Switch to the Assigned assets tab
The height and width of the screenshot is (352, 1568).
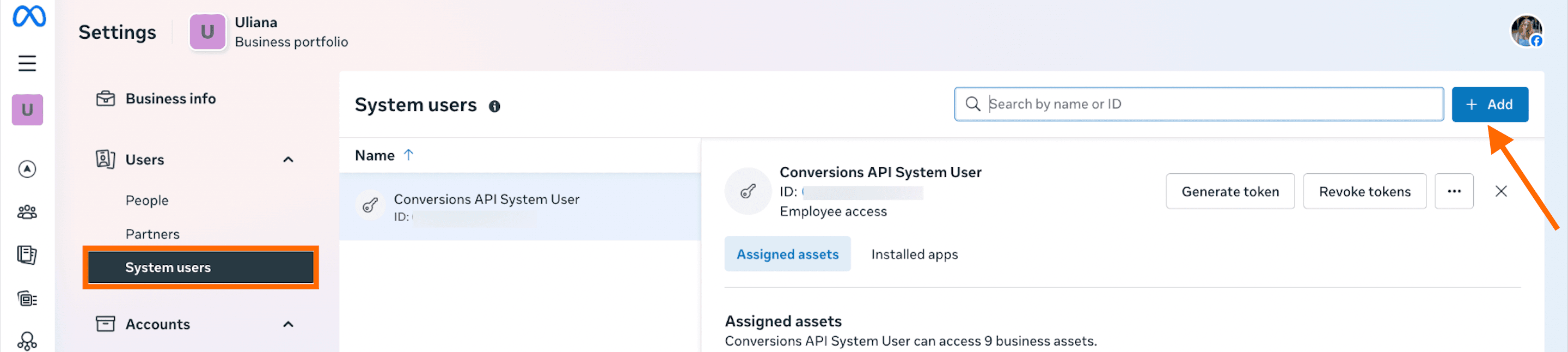pyautogui.click(x=787, y=254)
